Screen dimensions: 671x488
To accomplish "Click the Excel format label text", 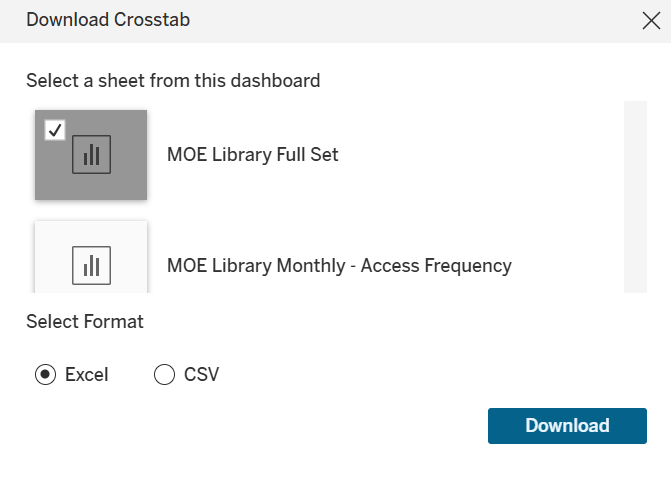I will pyautogui.click(x=87, y=375).
